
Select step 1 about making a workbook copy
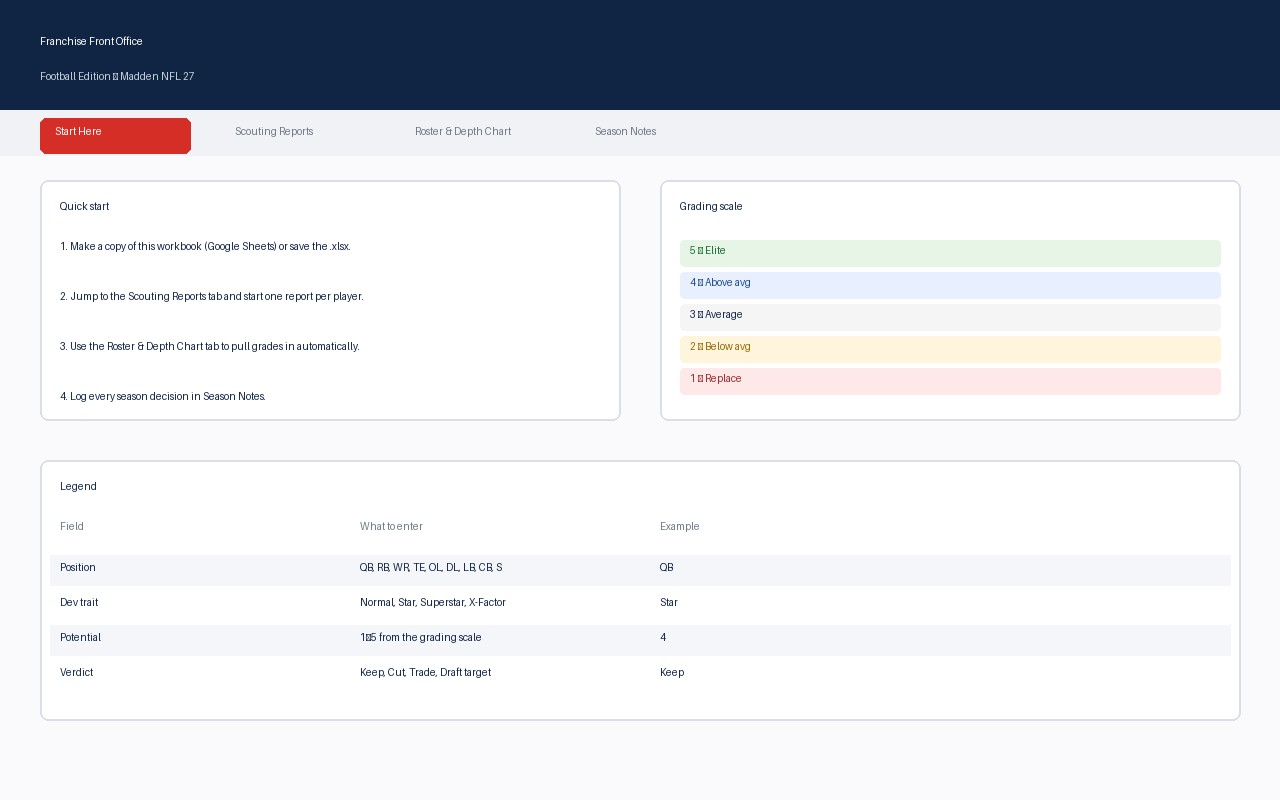(205, 246)
